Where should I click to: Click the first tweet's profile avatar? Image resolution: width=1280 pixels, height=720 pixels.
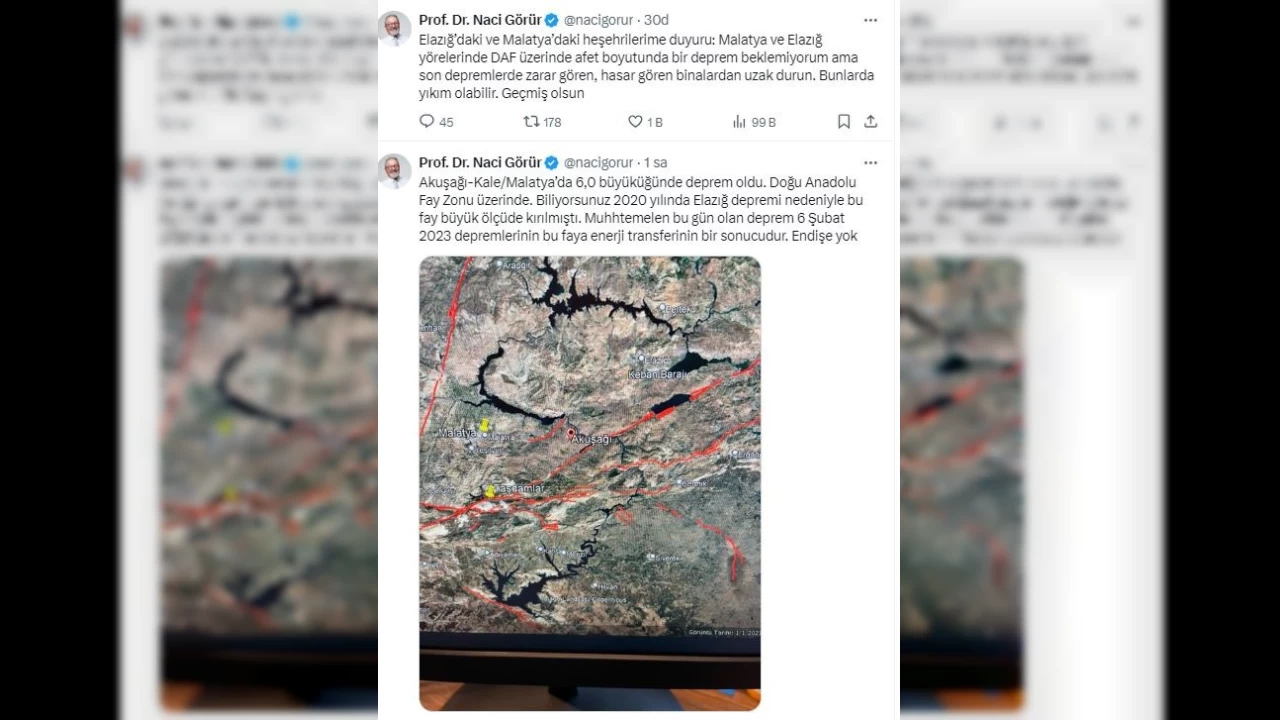coord(395,29)
